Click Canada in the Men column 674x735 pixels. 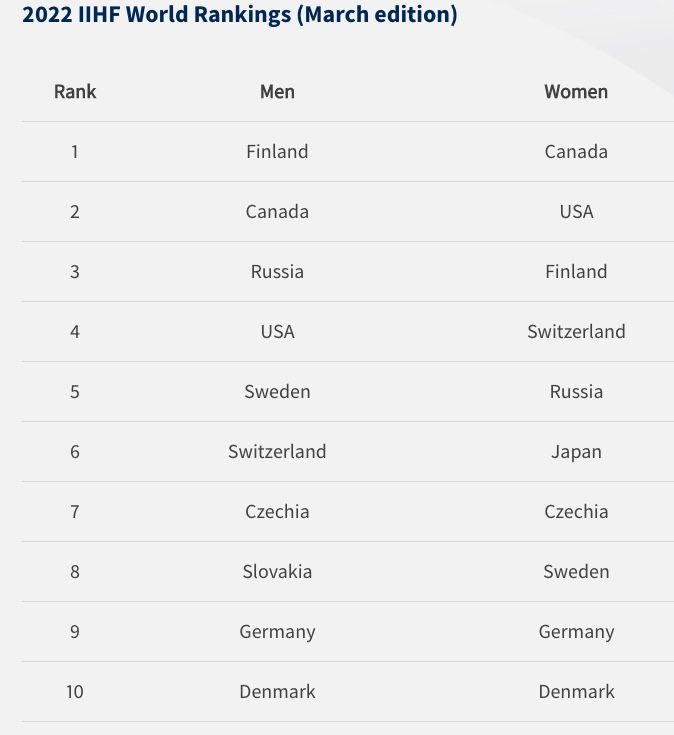tap(277, 211)
